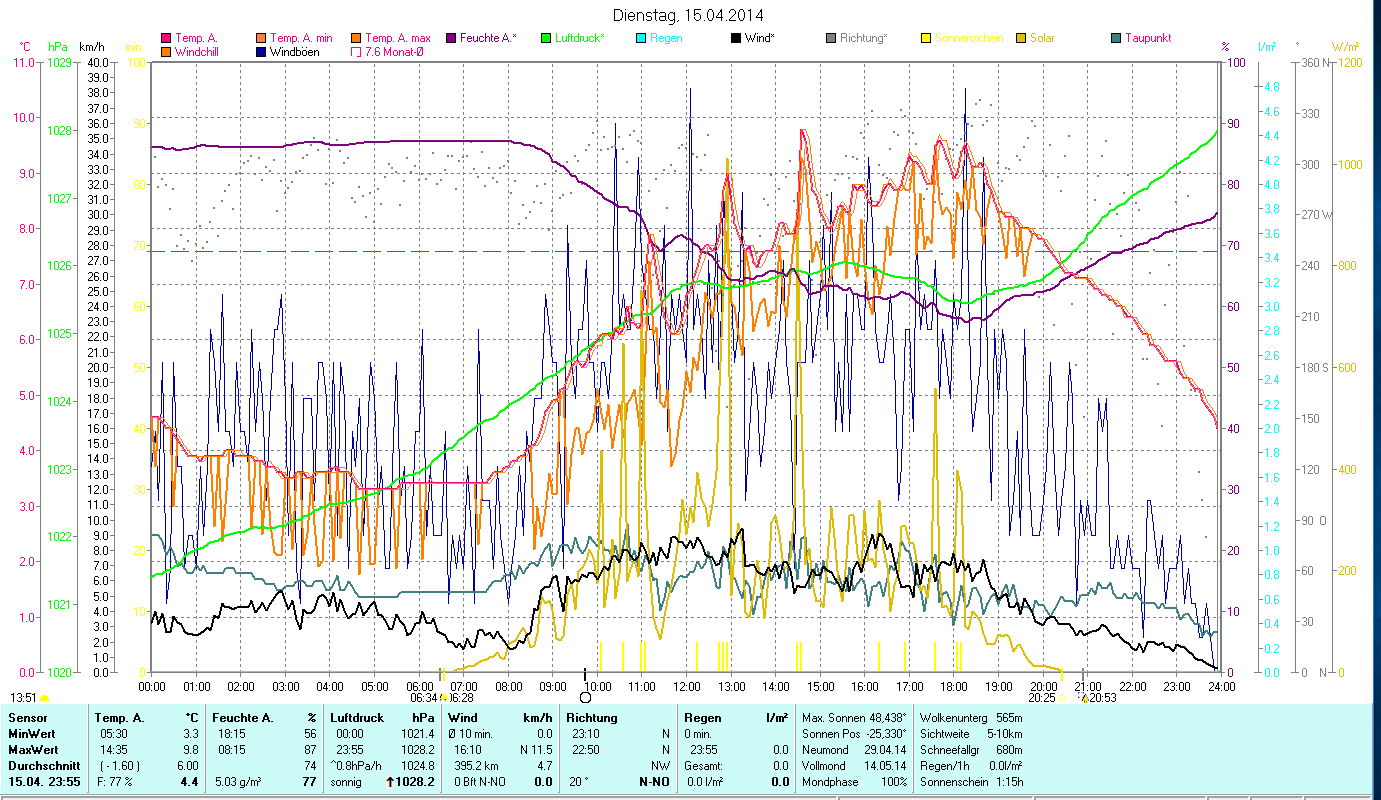The image size is (1381, 800).
Task: Click the '15.04. 23:55' timestamp
Action: pyautogui.click(x=43, y=782)
